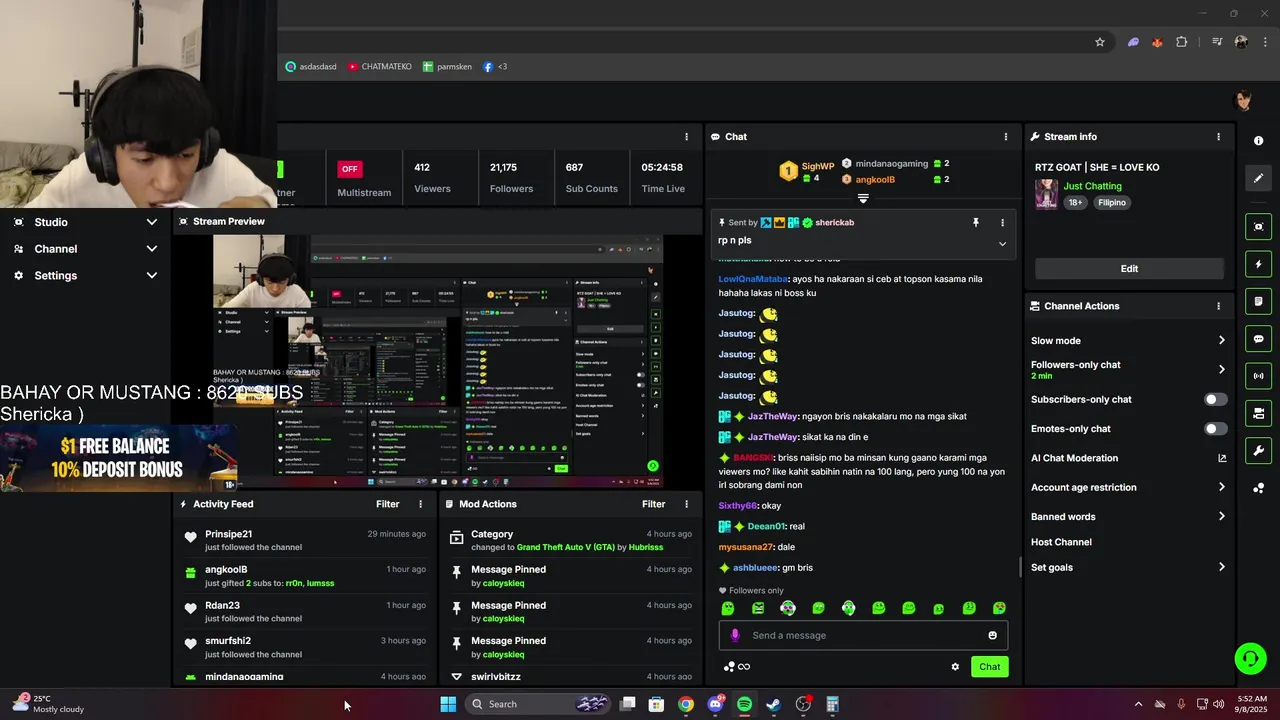Open emoji picker in chat input
Screen dimensions: 1280x720
coord(992,635)
